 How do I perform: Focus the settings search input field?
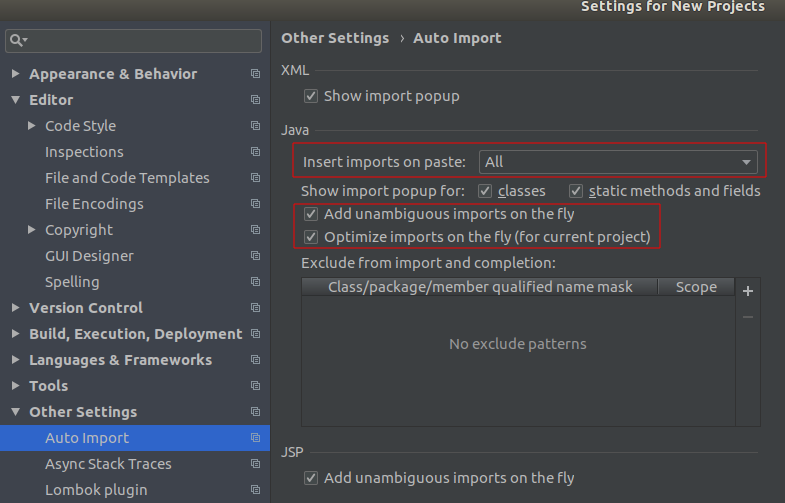(133, 41)
